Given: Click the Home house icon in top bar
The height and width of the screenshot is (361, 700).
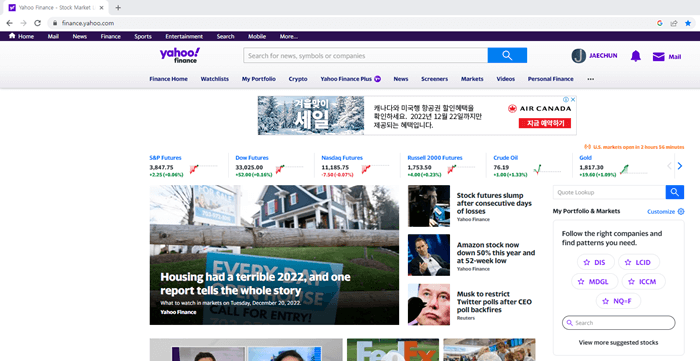Looking at the screenshot, I should pyautogui.click(x=12, y=36).
